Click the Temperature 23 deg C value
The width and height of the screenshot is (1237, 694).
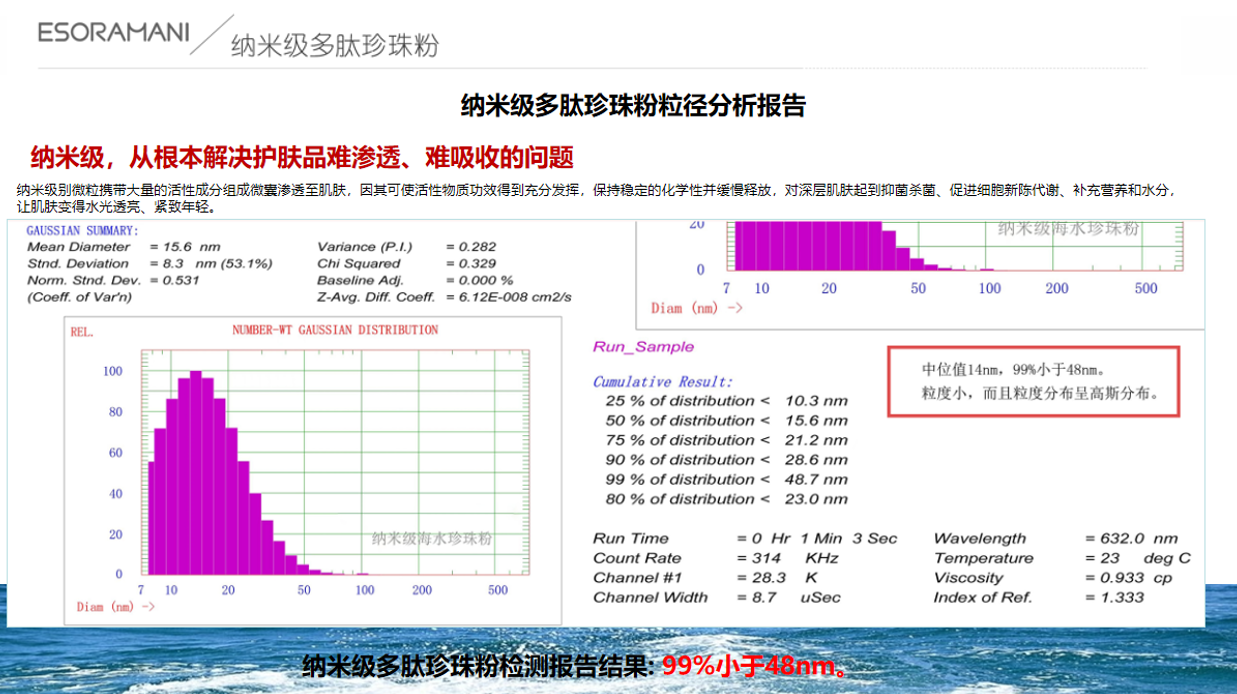point(1137,558)
